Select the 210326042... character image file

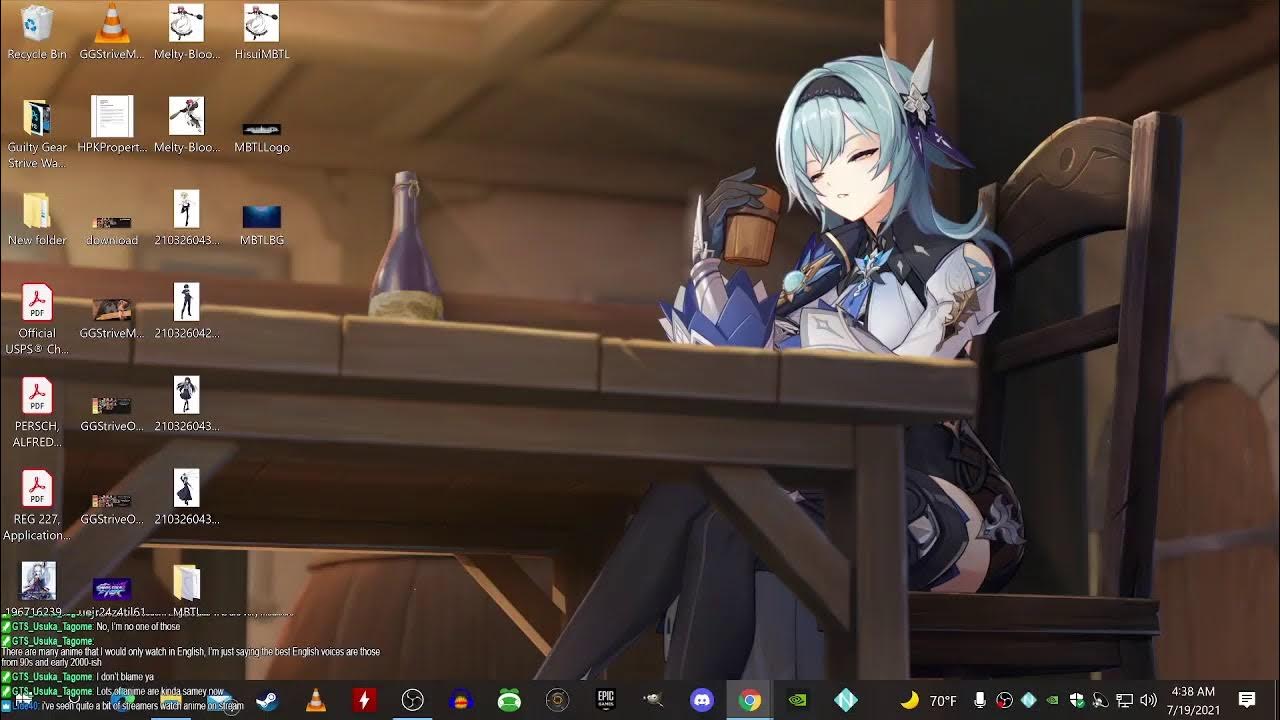187,312
